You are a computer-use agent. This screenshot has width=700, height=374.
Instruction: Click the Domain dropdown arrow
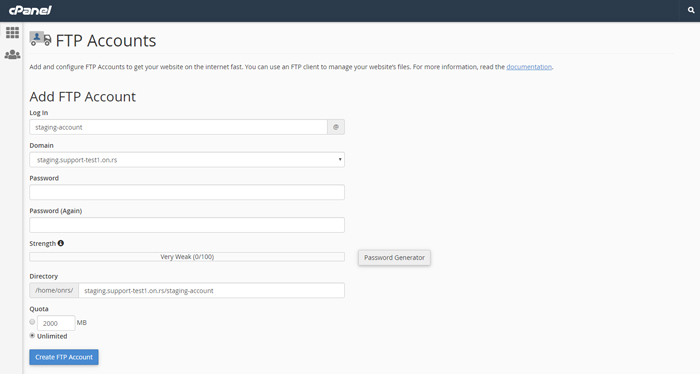[340, 160]
